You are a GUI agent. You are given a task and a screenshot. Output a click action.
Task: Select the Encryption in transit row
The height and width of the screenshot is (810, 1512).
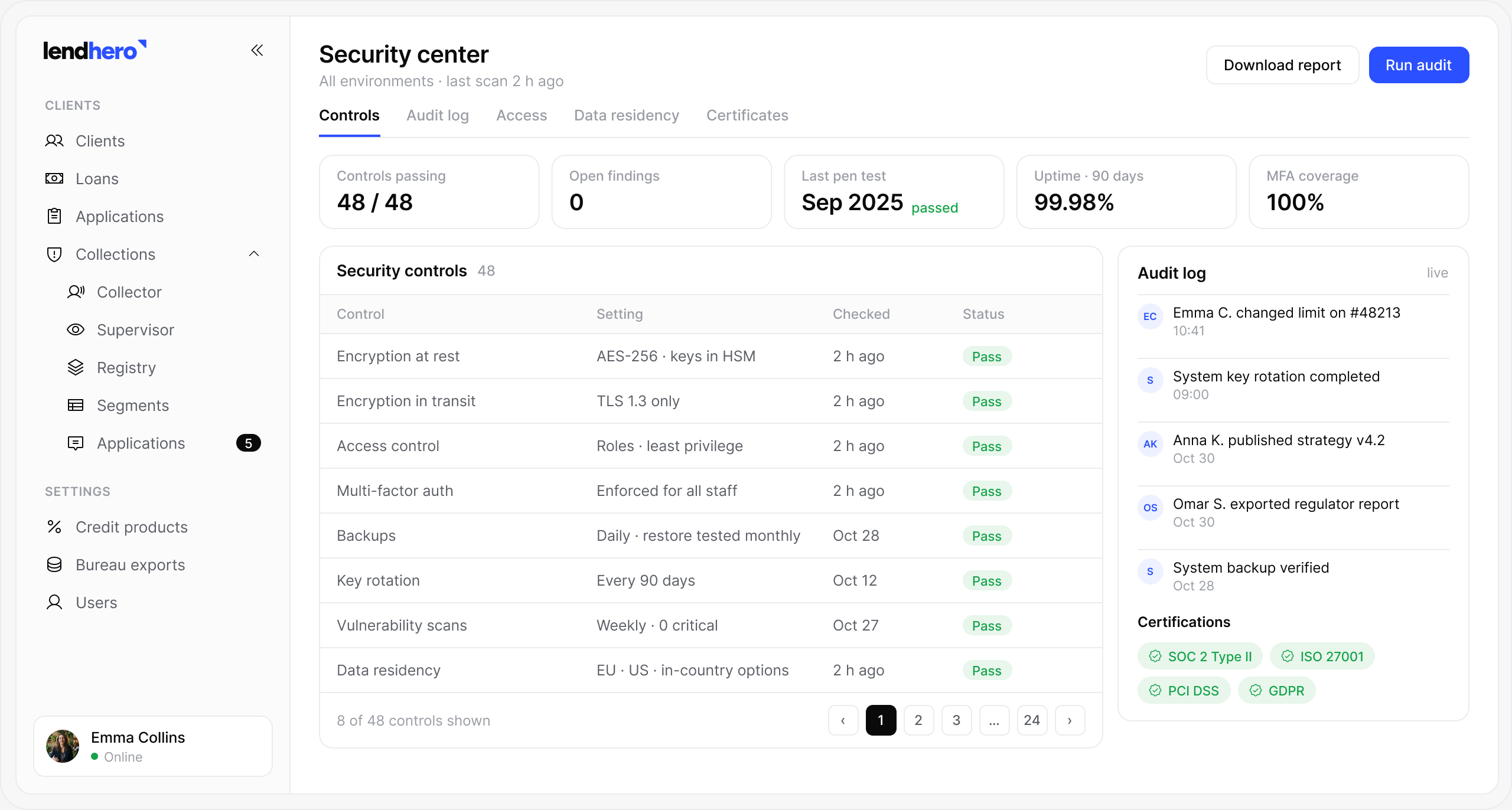point(711,401)
